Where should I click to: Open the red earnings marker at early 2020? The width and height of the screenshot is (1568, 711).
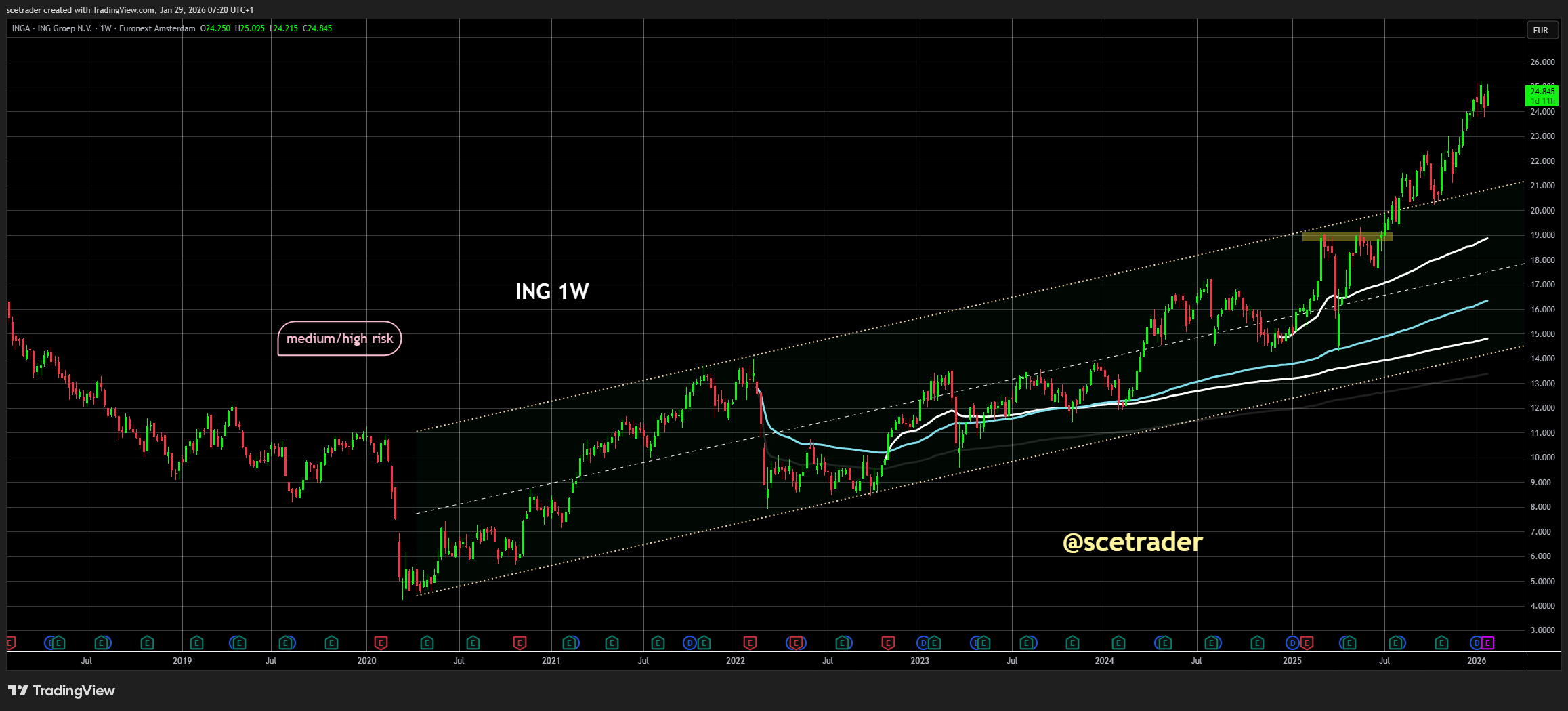(x=381, y=643)
